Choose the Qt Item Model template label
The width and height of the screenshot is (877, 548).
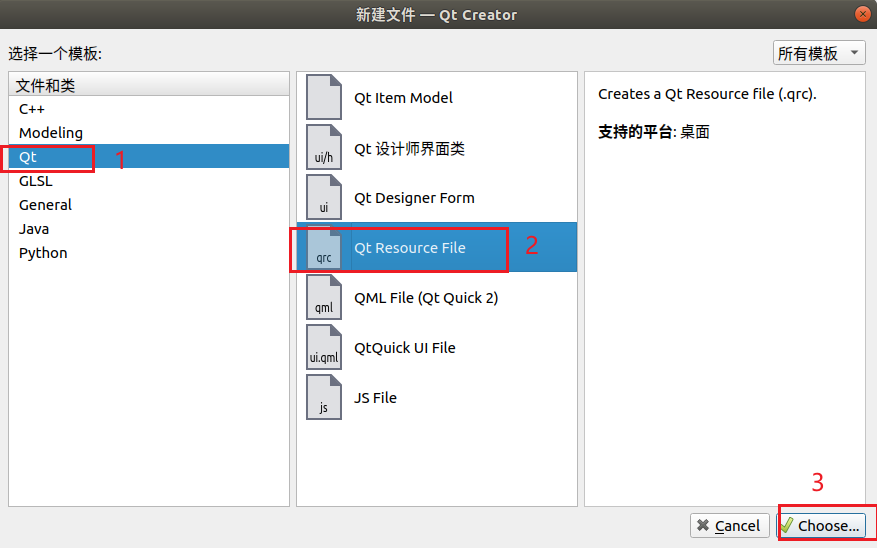pyautogui.click(x=403, y=98)
